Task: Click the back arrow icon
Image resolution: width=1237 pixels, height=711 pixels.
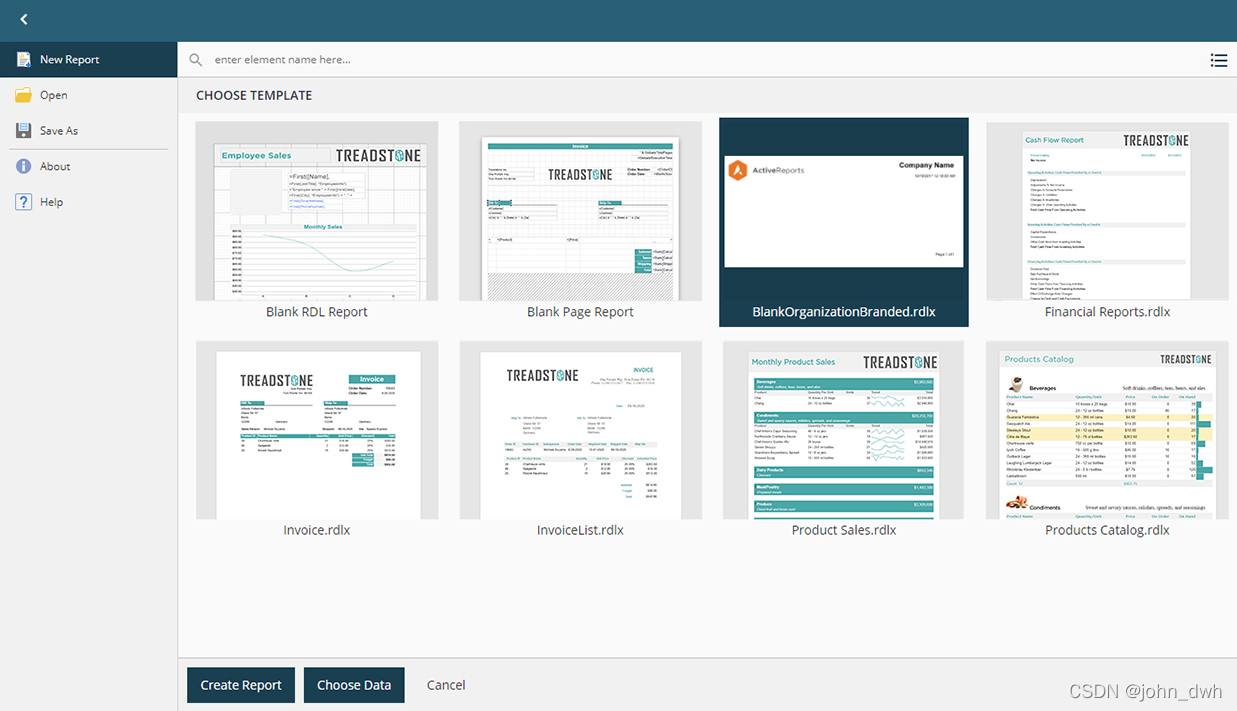Action: (24, 19)
